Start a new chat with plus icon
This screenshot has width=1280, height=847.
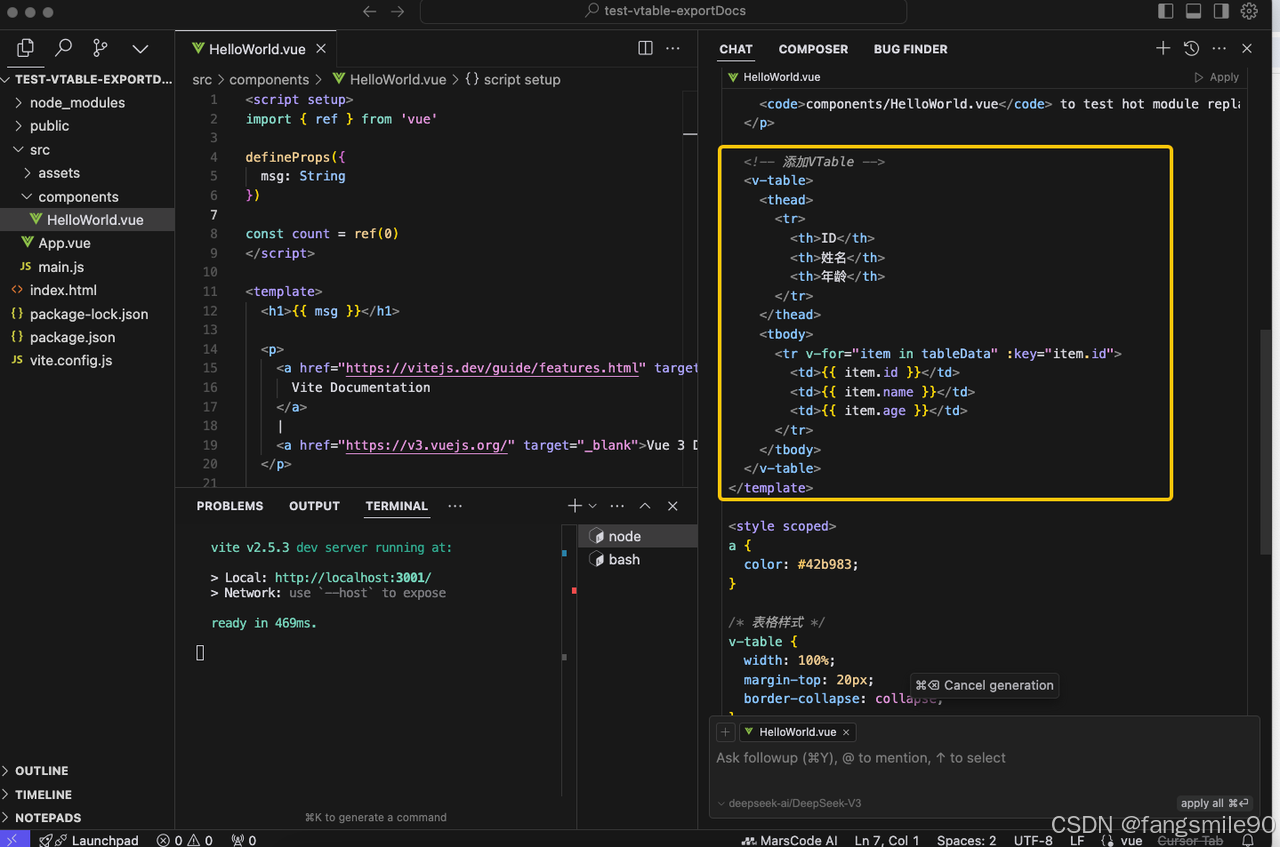pyautogui.click(x=1163, y=48)
